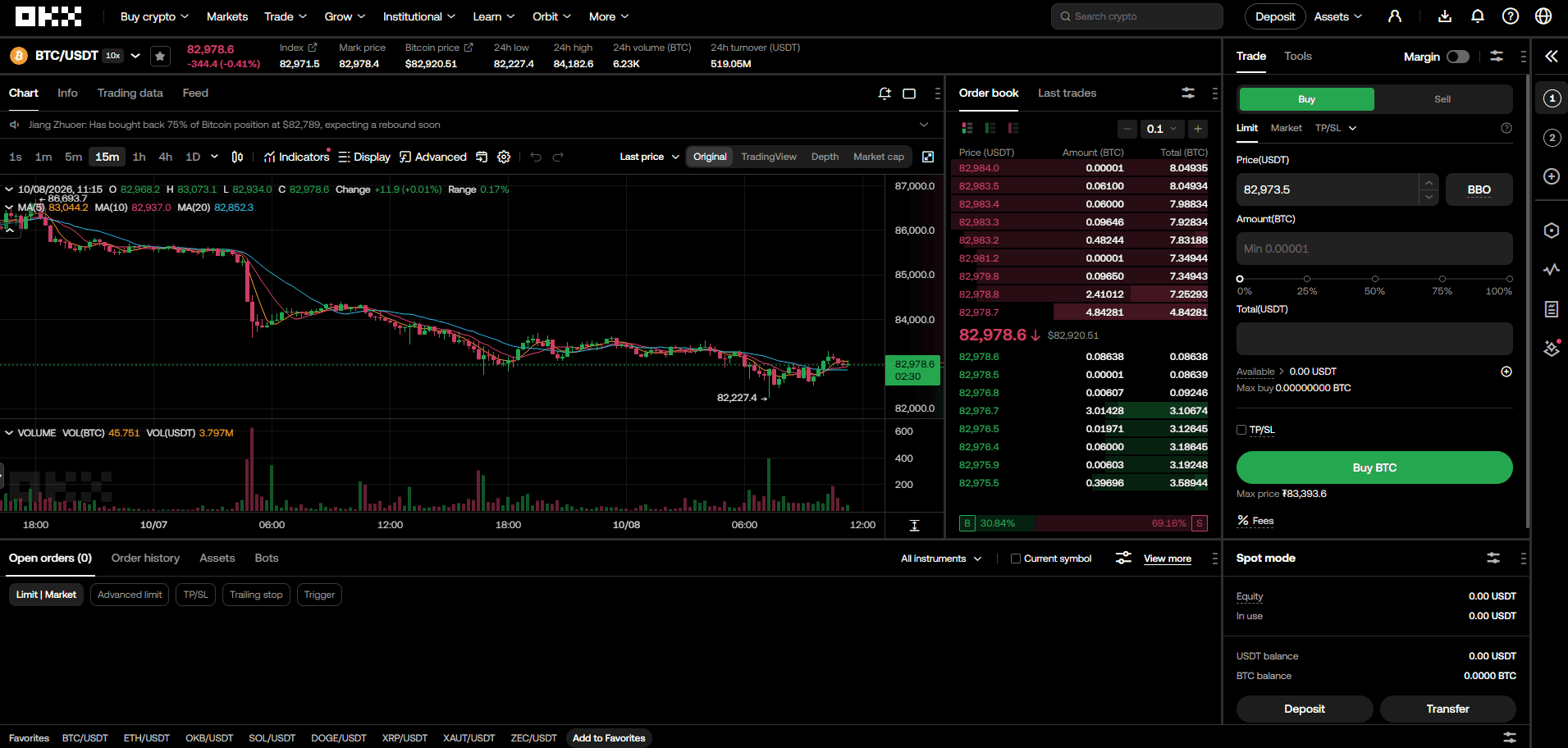Open the All instruments dropdown
This screenshot has height=748, width=1568.
(941, 559)
